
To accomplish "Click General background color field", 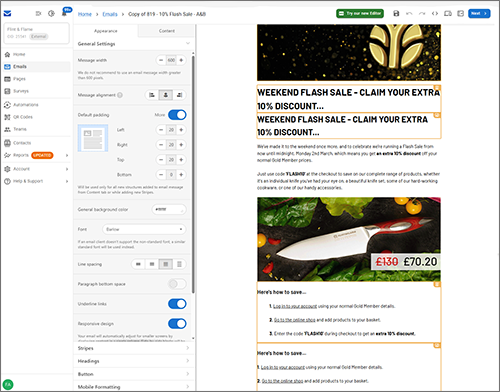I will pyautogui.click(x=169, y=209).
